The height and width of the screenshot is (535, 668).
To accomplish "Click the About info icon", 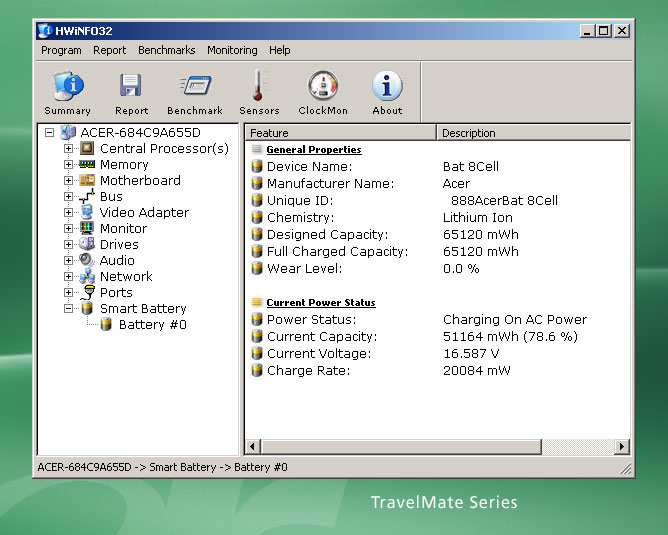I will 387,86.
